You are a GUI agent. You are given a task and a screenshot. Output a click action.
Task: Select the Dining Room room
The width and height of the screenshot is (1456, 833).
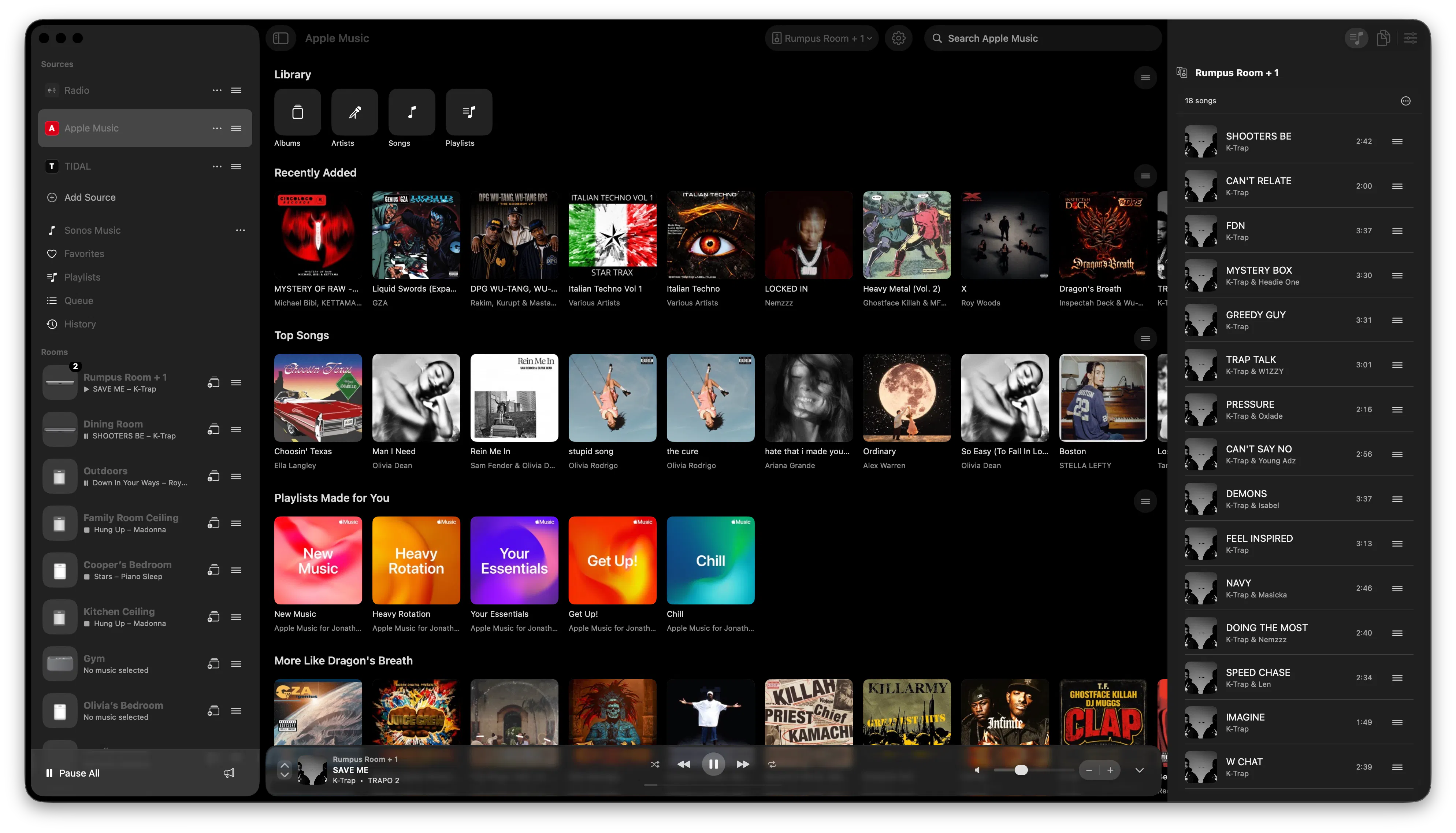tap(145, 429)
